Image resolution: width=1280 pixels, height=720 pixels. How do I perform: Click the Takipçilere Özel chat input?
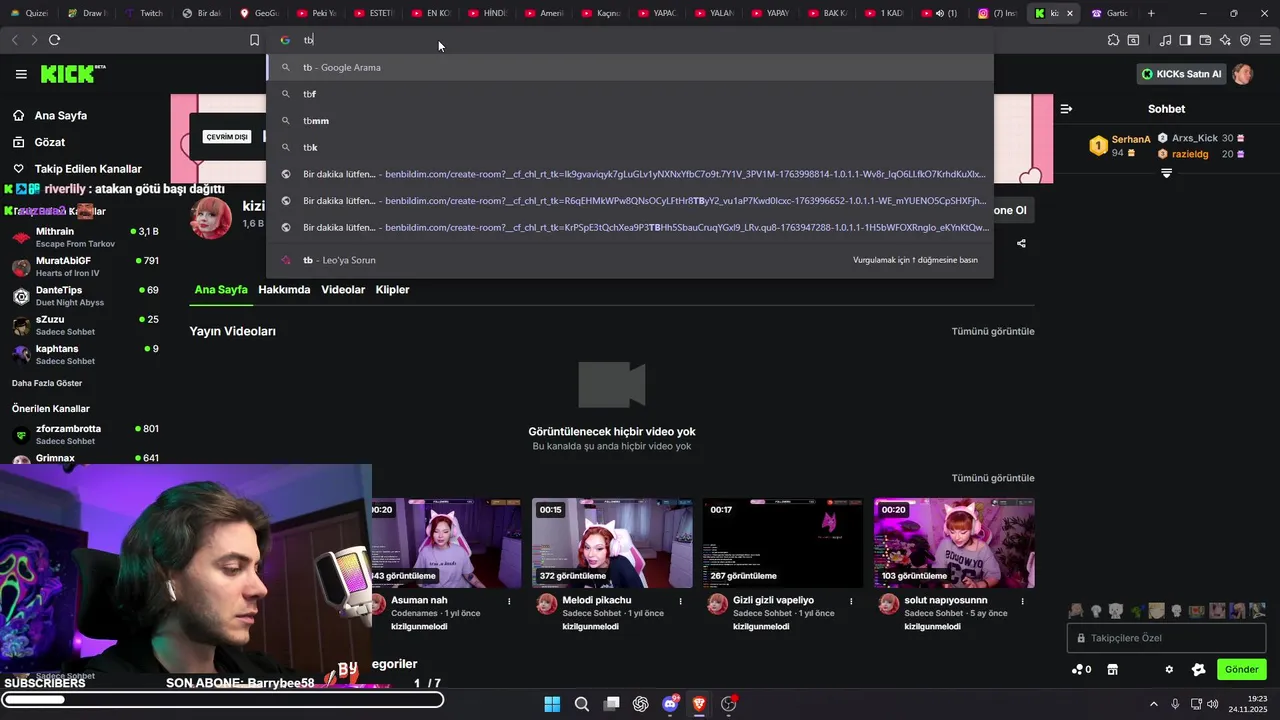click(x=1167, y=638)
